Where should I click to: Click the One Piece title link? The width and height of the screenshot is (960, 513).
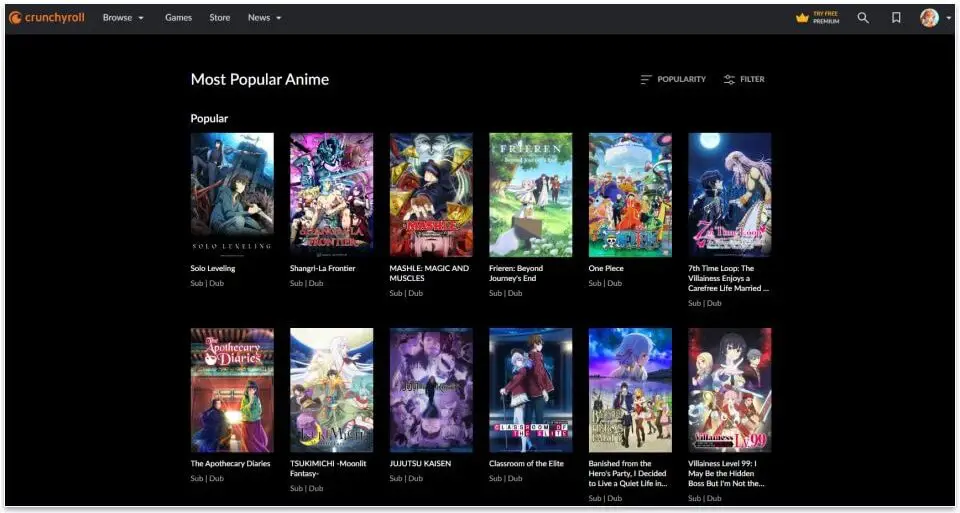click(606, 268)
